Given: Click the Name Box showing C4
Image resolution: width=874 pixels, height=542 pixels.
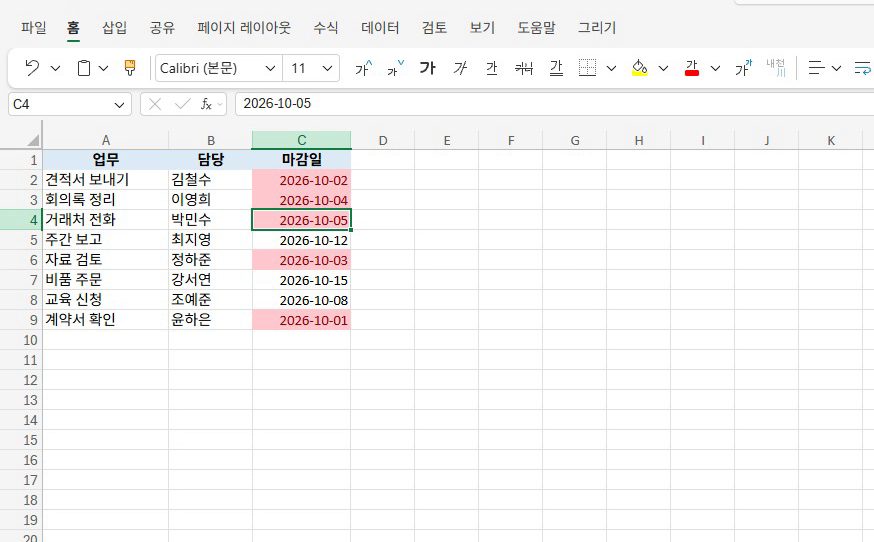Looking at the screenshot, I should tap(60, 104).
